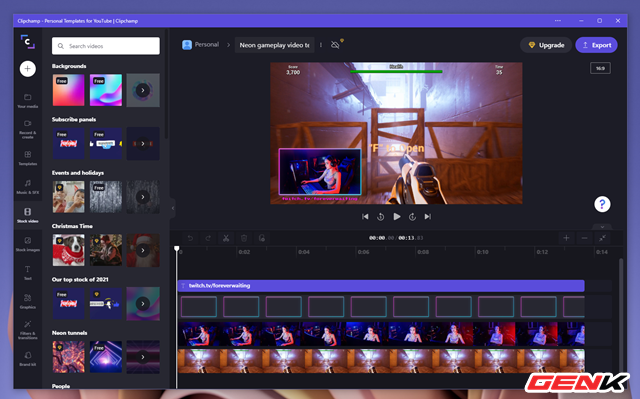Select the Stock video sidebar tab

pos(28,215)
